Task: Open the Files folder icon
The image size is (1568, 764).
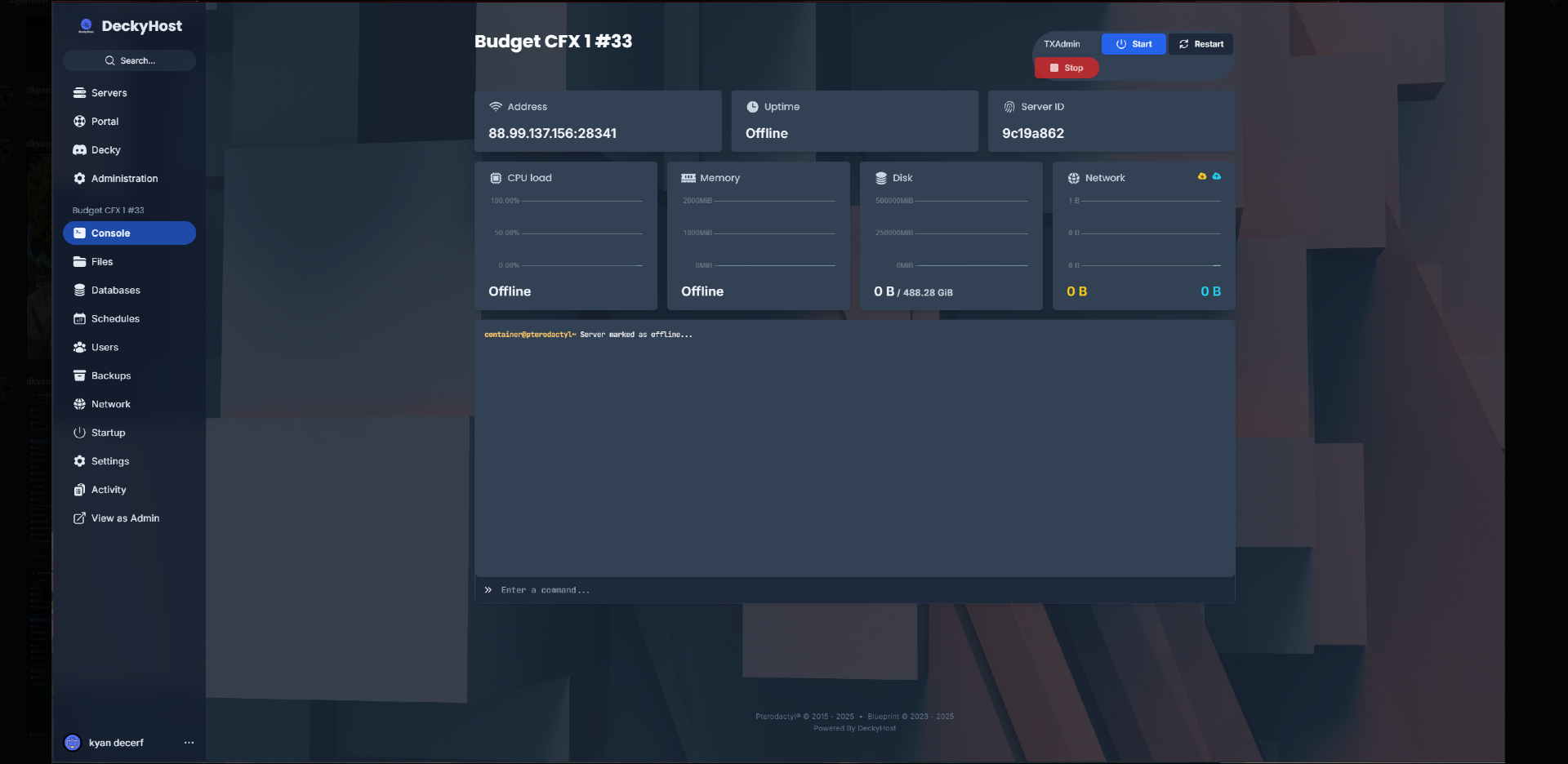Action: tap(79, 262)
